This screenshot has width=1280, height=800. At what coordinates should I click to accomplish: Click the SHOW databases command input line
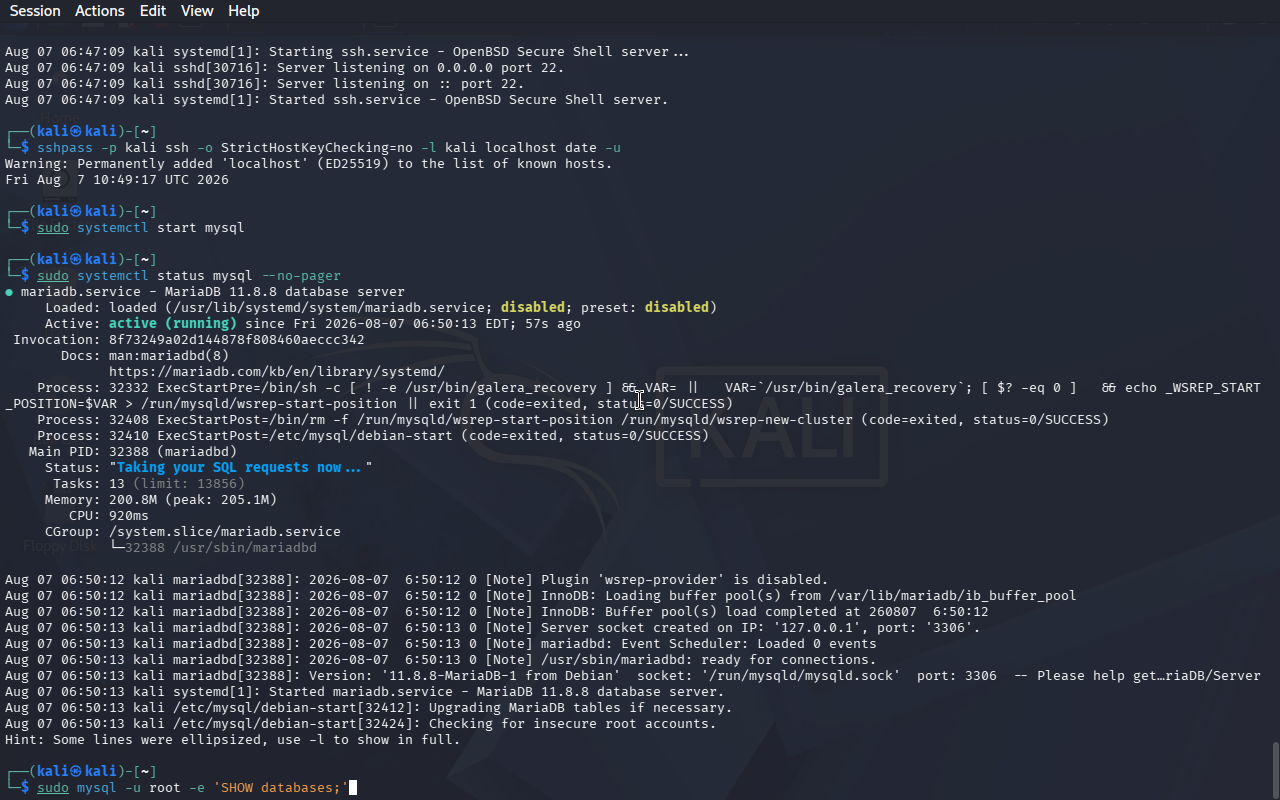click(x=193, y=788)
